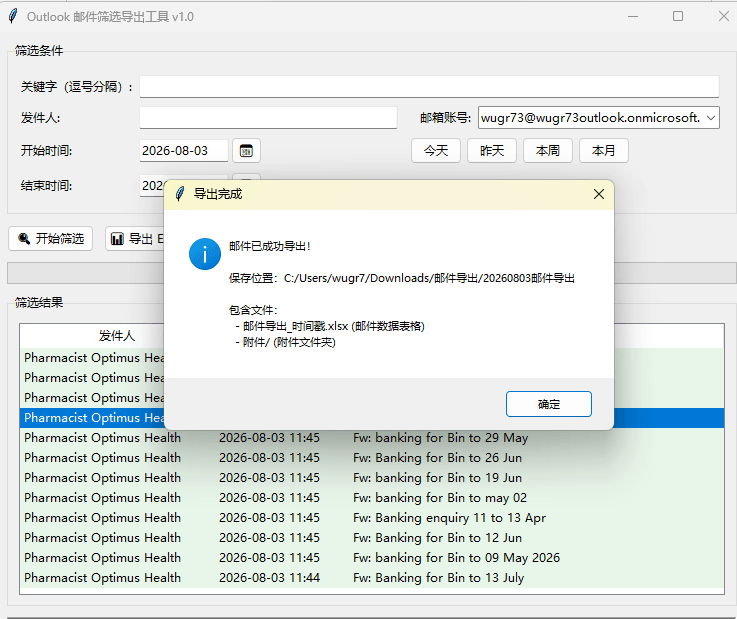Maximize the main tool window
The width and height of the screenshot is (737, 619).
[678, 16]
